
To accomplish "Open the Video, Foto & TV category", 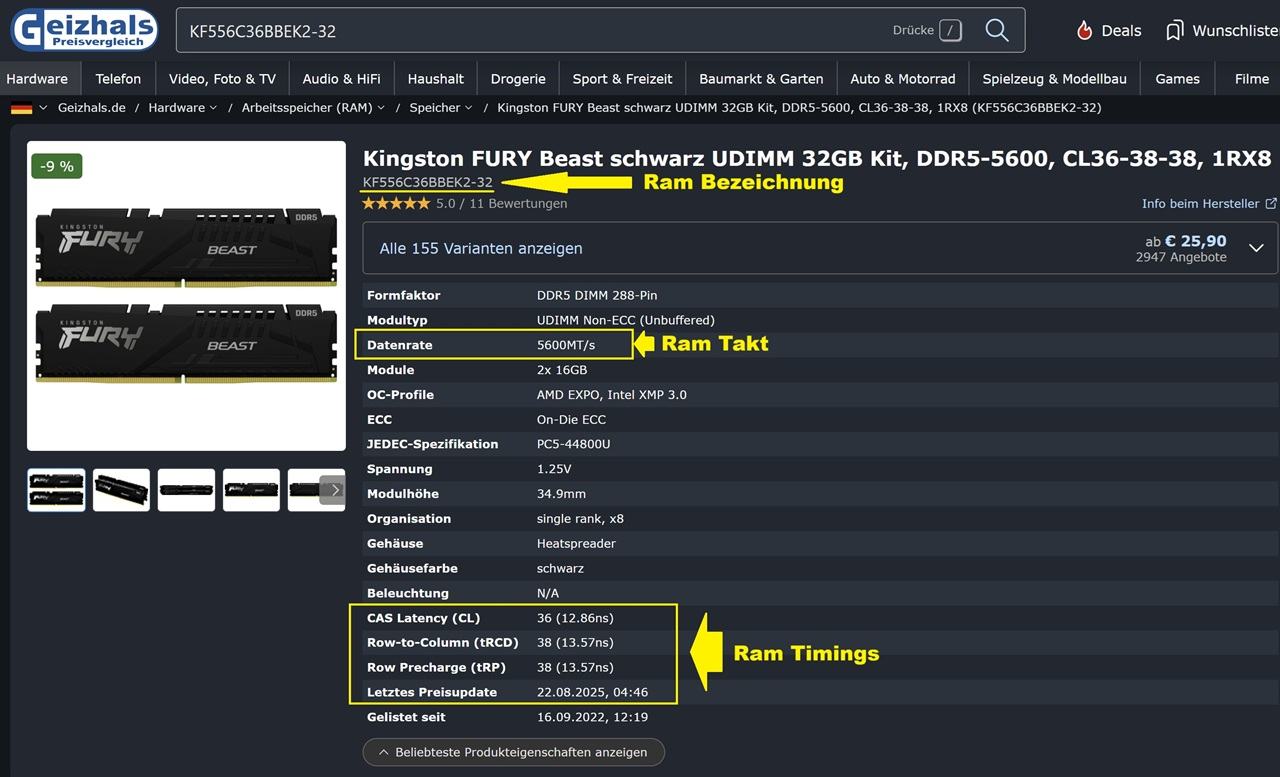I will [x=222, y=79].
